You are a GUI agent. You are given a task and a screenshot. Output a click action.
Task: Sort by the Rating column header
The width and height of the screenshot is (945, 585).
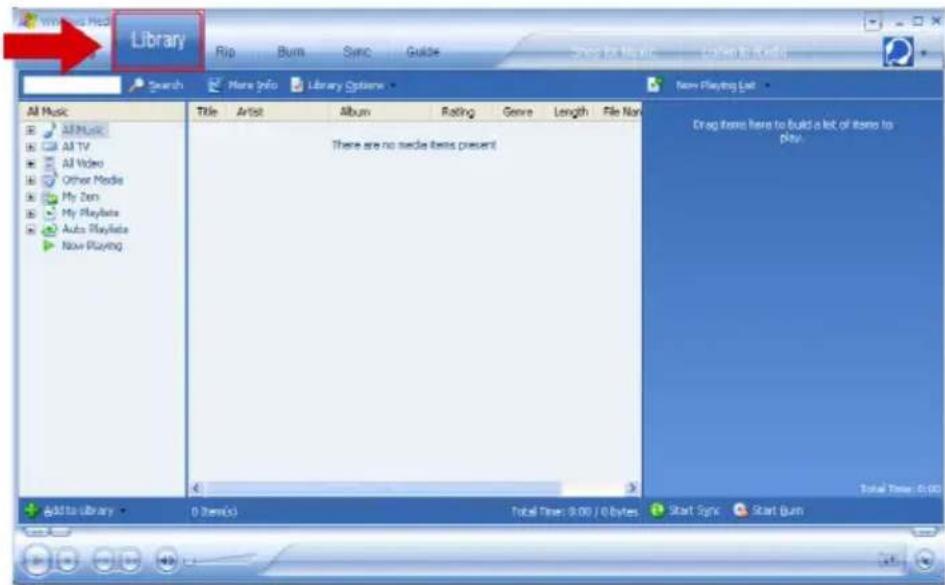(x=457, y=111)
